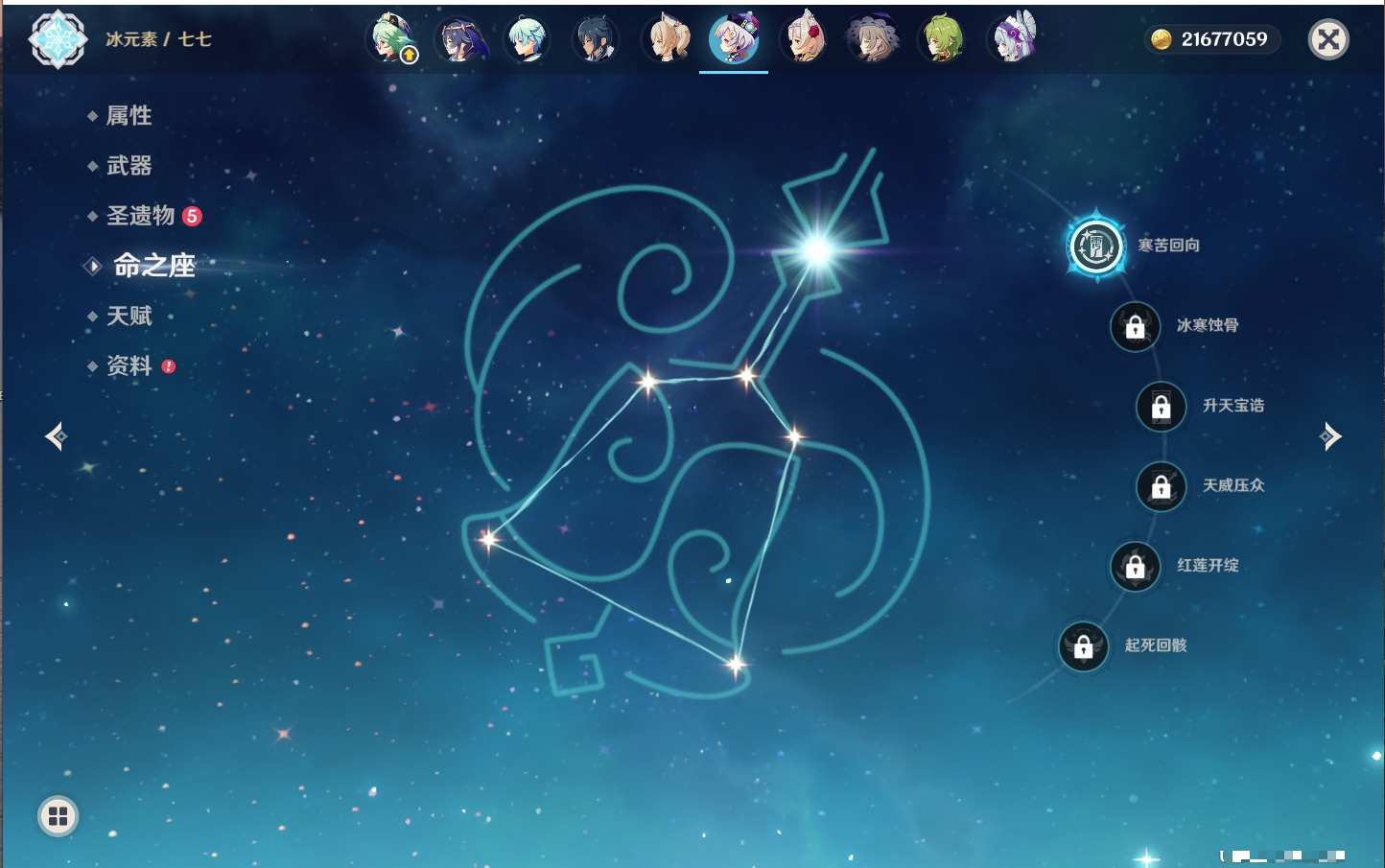
Task: Open the locked 红莲开绽 constellation node
Action: 1135,567
